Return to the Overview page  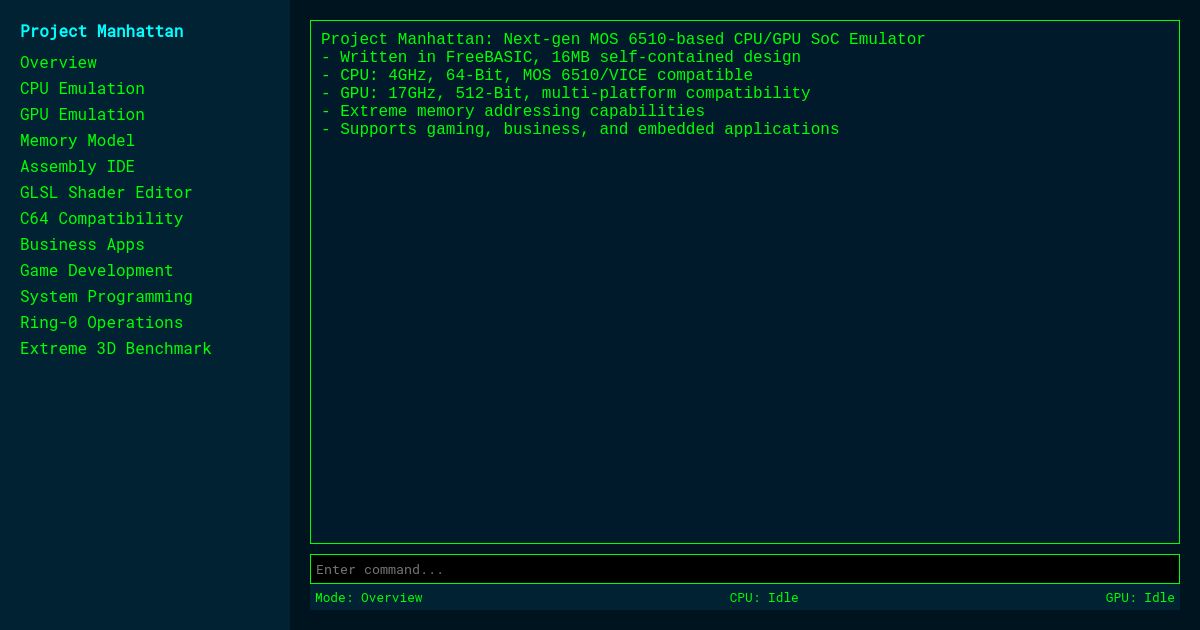[58, 62]
